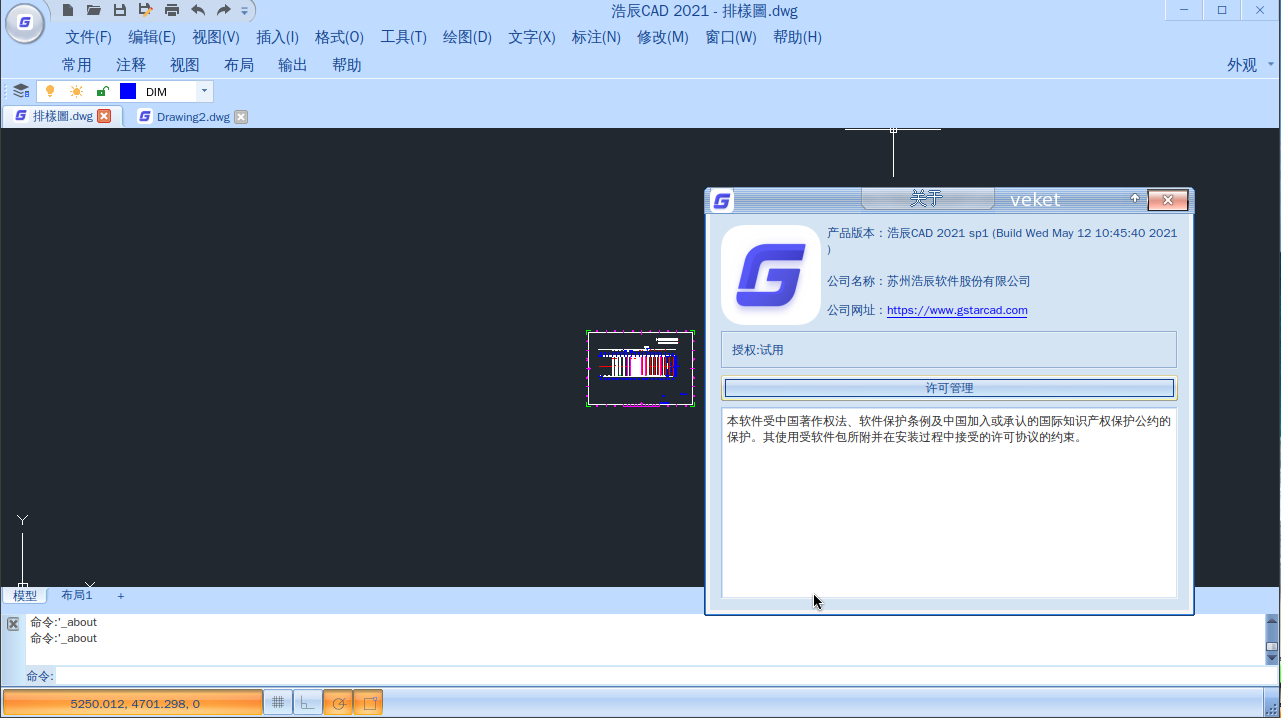
Task: Switch to the 帮助 ribbon tab
Action: pos(347,65)
